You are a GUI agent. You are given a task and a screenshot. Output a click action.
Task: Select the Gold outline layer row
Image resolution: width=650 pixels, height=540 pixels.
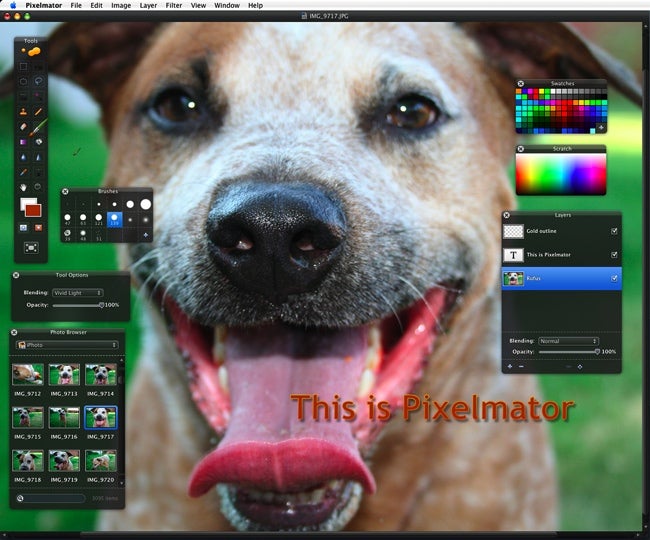562,231
